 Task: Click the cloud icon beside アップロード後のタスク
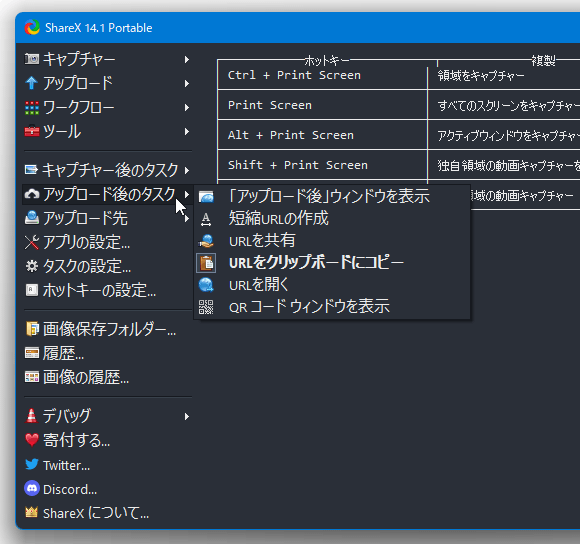click(31, 194)
